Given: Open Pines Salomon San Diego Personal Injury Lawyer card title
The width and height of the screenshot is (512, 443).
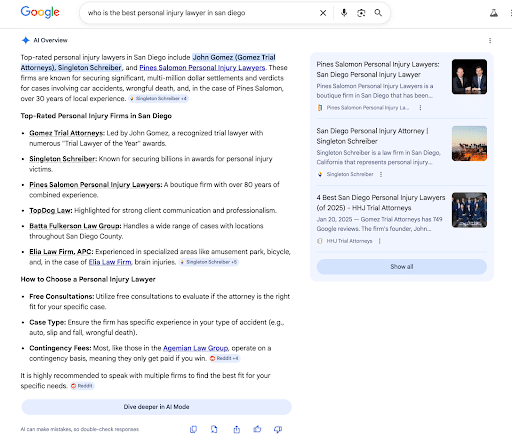Looking at the screenshot, I should pos(378,69).
